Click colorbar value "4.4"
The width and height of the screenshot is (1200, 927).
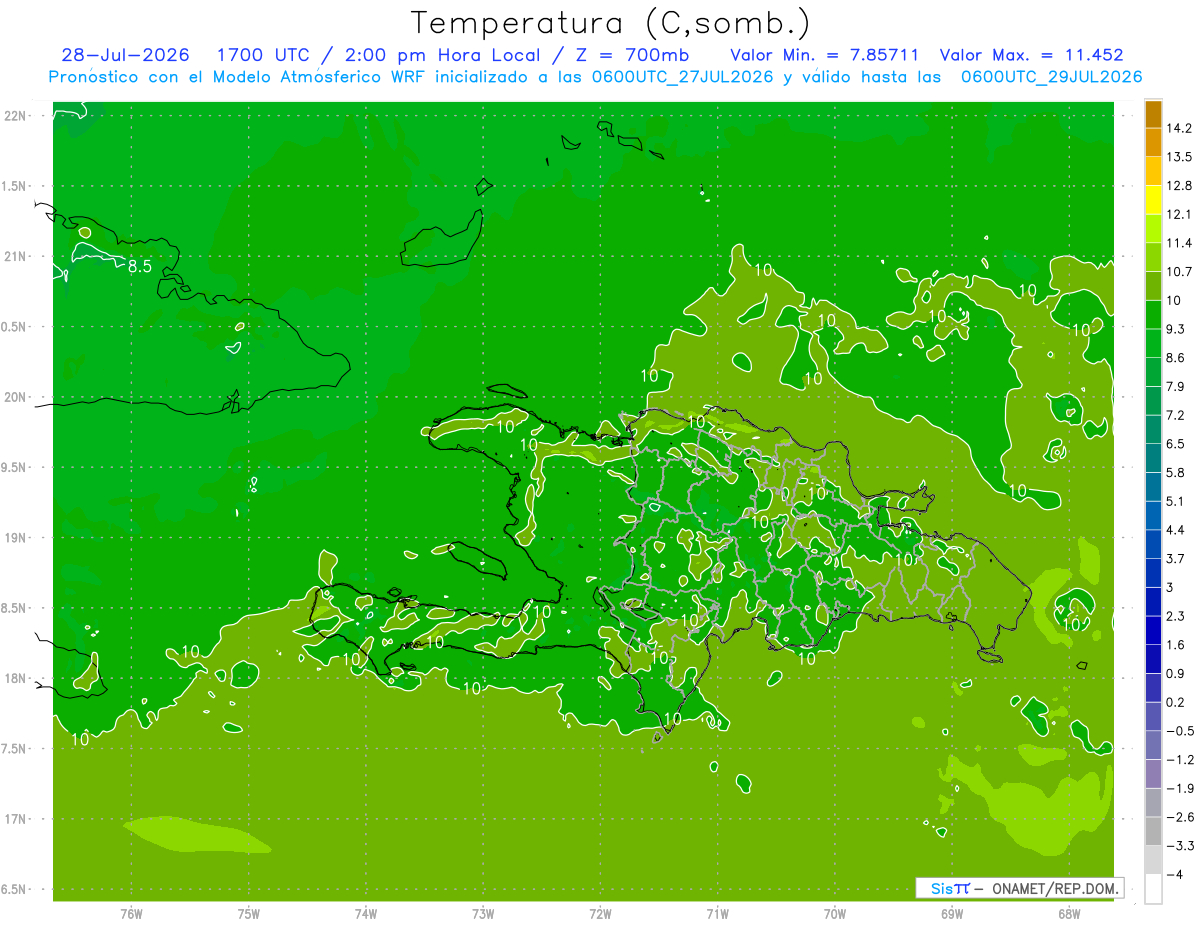[x=1175, y=530]
